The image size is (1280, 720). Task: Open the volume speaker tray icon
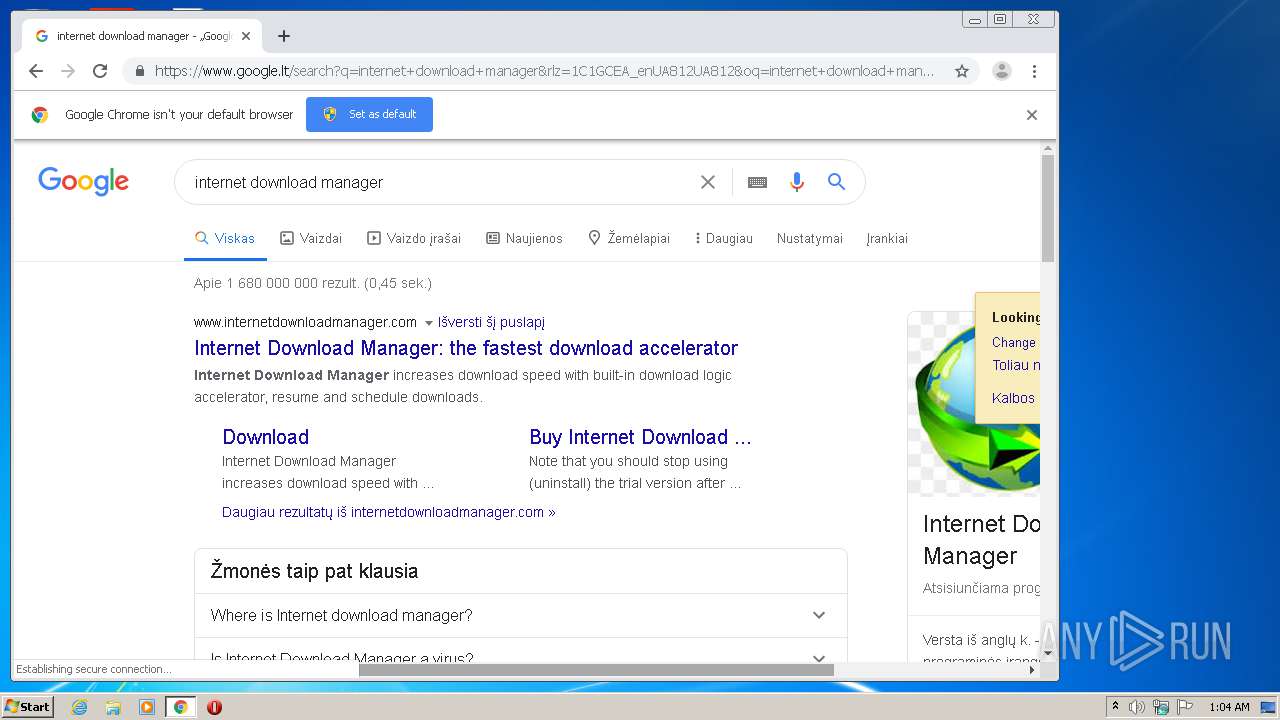1137,707
